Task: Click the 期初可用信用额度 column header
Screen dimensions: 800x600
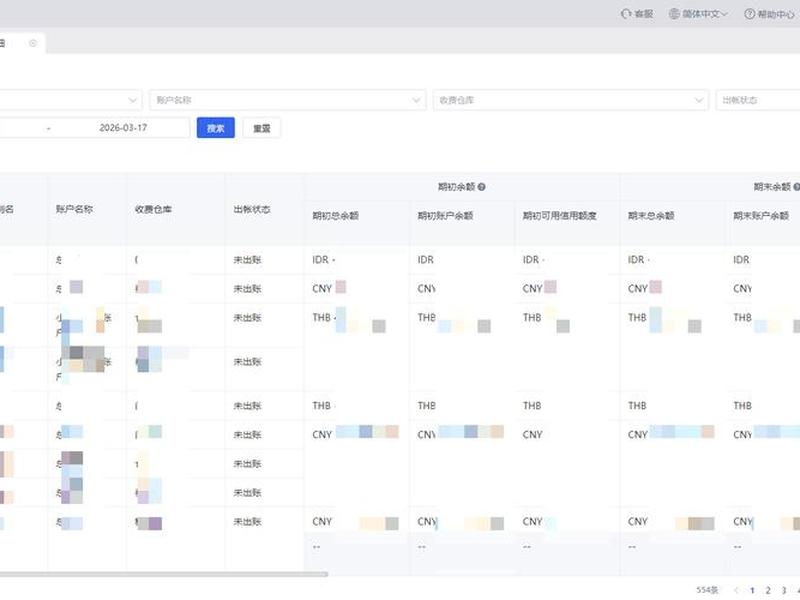Action: point(560,216)
